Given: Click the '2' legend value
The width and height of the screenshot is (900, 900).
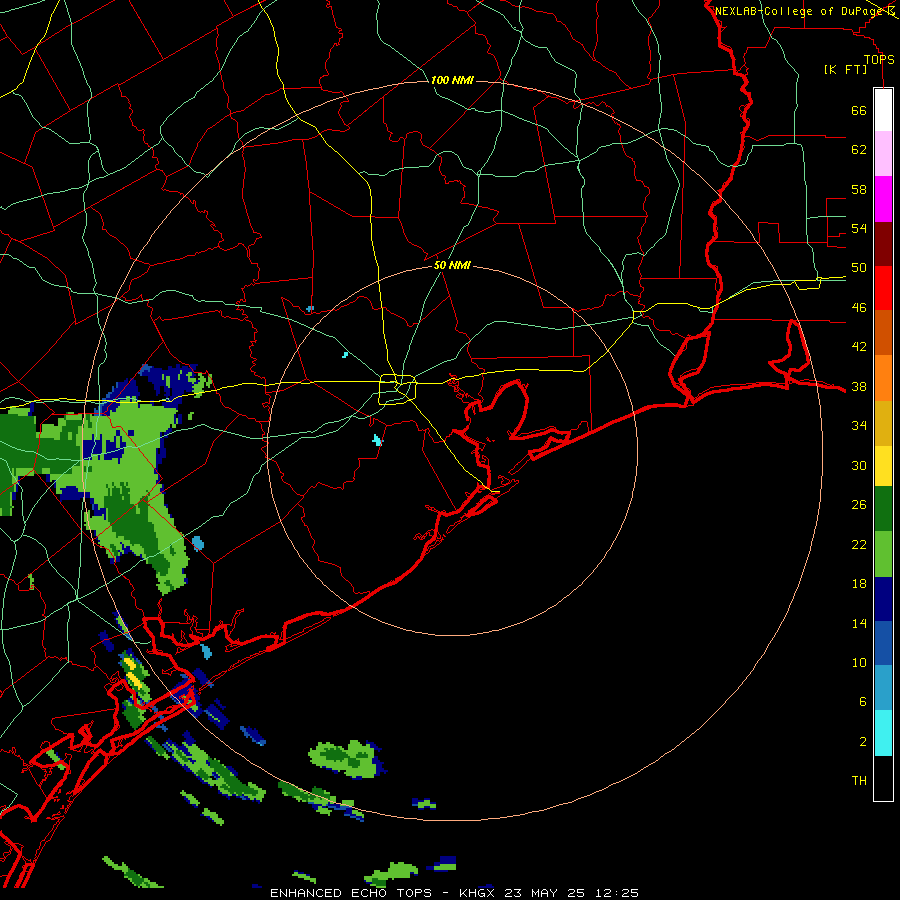Looking at the screenshot, I should click(863, 742).
